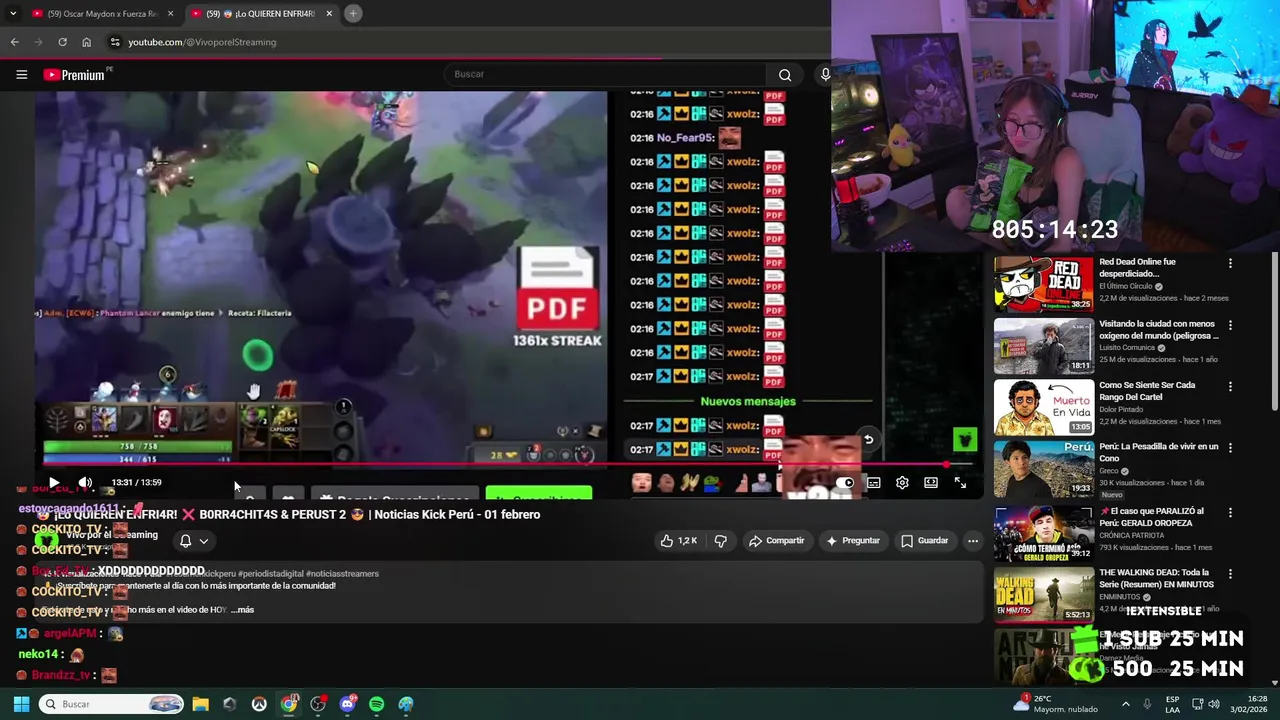The image size is (1280, 720).
Task: Click 'Nuevos mensajes' in the video chat
Action: pyautogui.click(x=748, y=401)
